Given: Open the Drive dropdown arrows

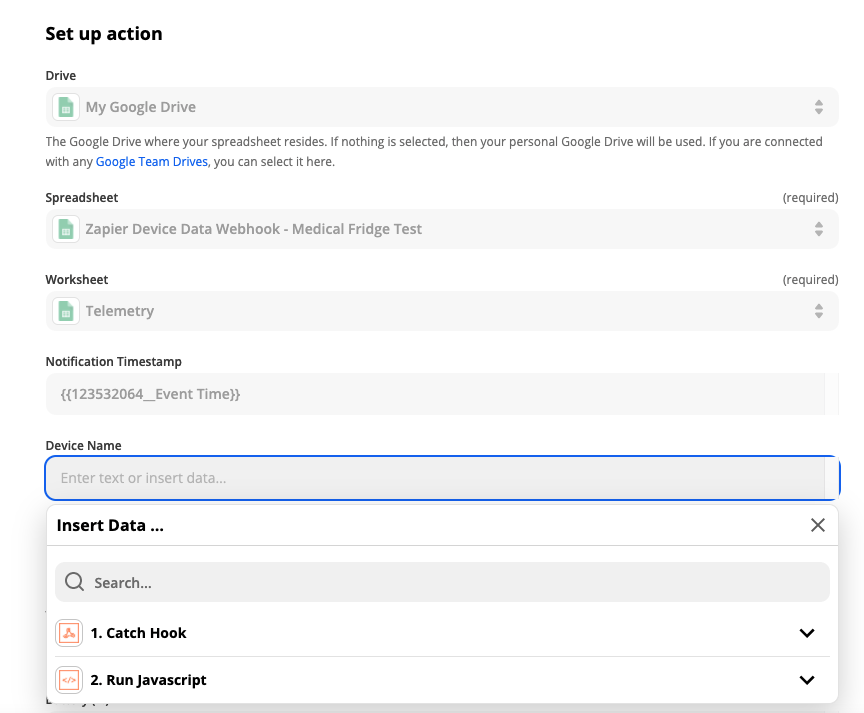Looking at the screenshot, I should (819, 107).
